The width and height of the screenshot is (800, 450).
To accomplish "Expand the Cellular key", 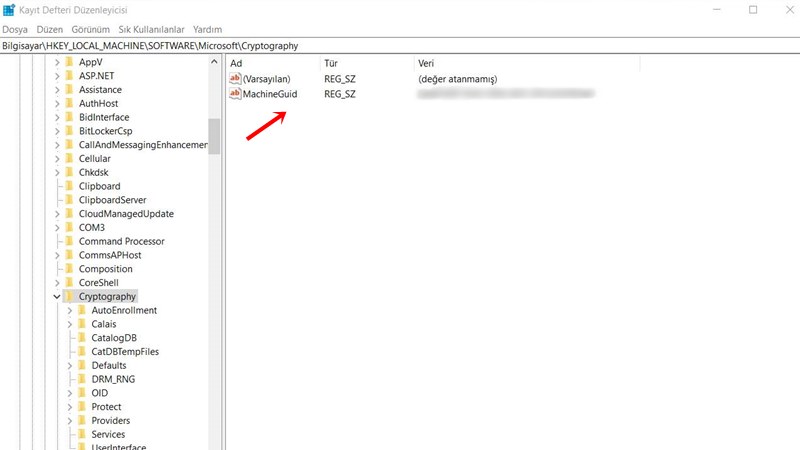I will point(57,159).
